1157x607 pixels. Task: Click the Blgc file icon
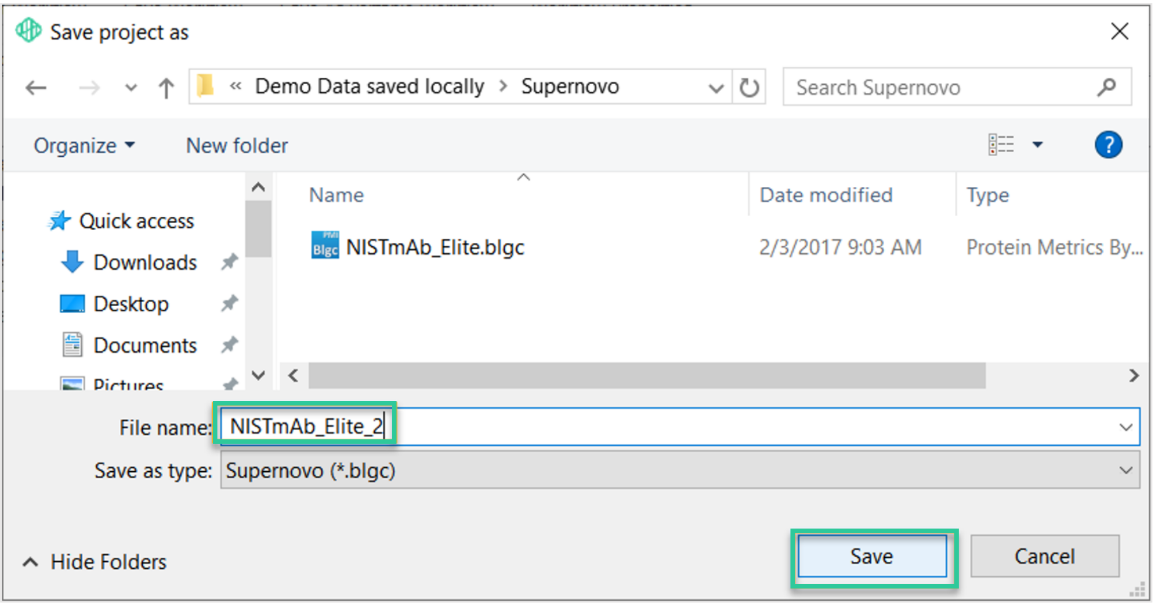click(325, 246)
